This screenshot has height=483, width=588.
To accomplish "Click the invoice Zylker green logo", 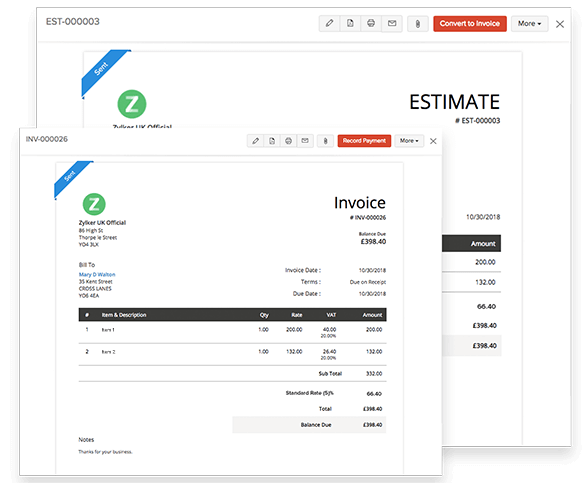I will [x=94, y=204].
